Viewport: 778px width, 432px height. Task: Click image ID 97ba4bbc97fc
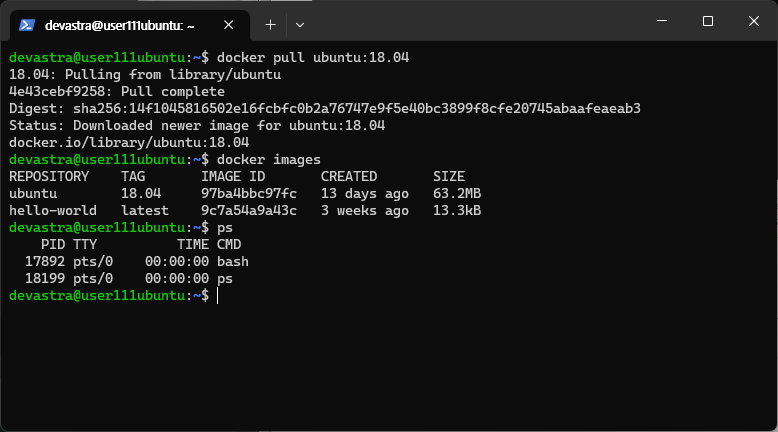249,193
